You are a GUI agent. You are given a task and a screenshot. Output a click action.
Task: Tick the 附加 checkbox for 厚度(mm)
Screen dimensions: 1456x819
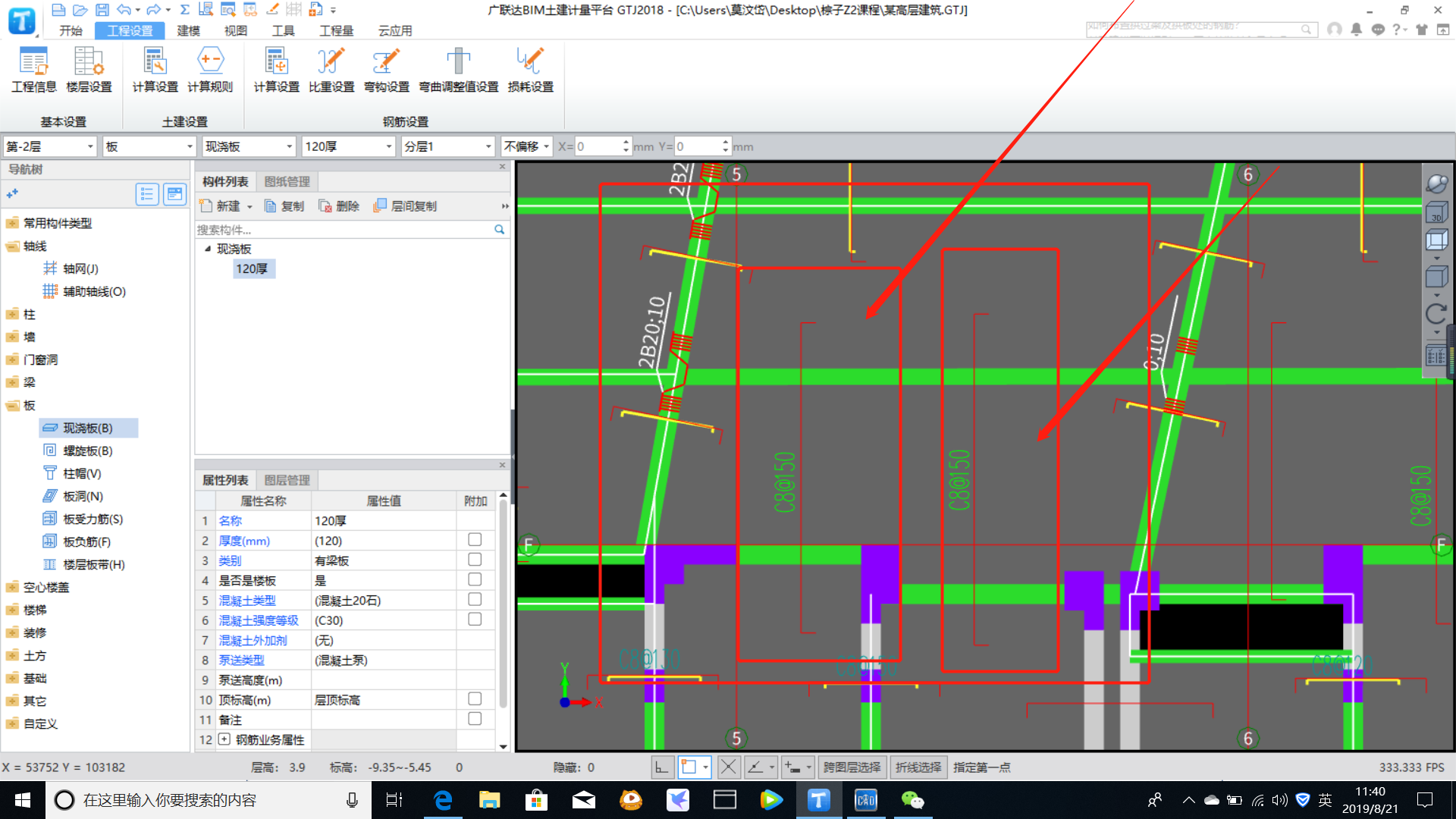[x=475, y=539]
